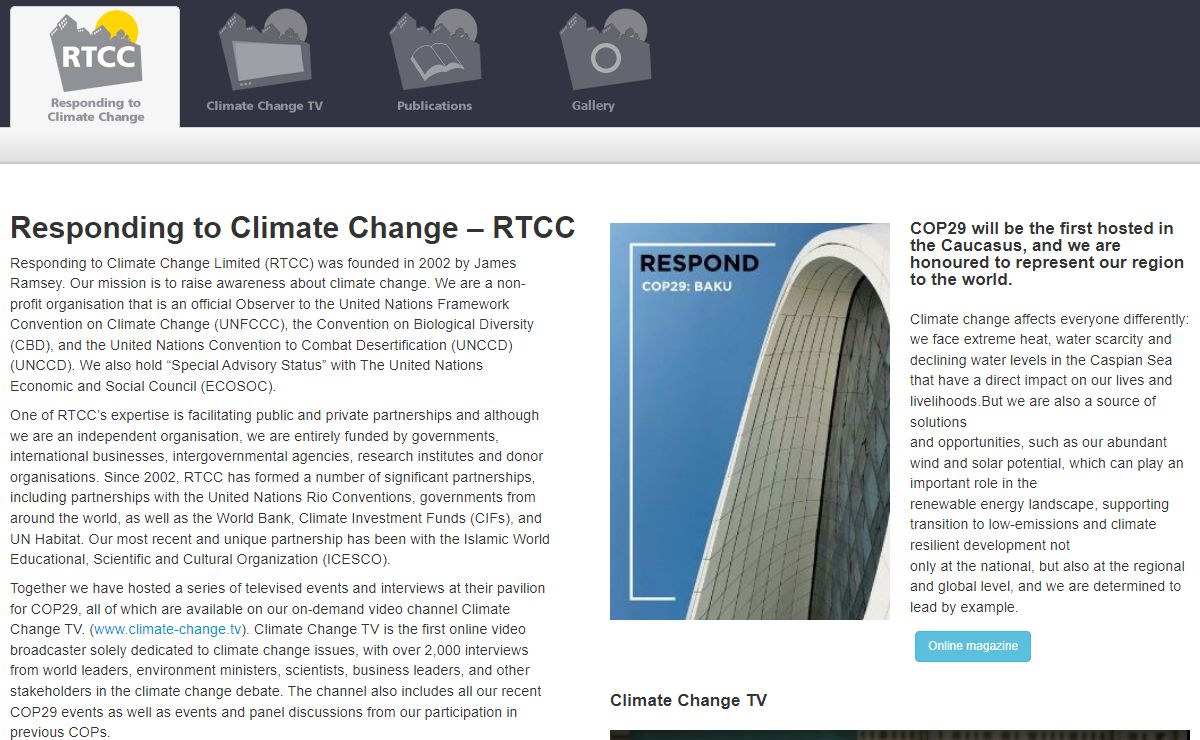Select the "Responding to Climate Change" tab label
The width and height of the screenshot is (1200, 740).
[96, 110]
